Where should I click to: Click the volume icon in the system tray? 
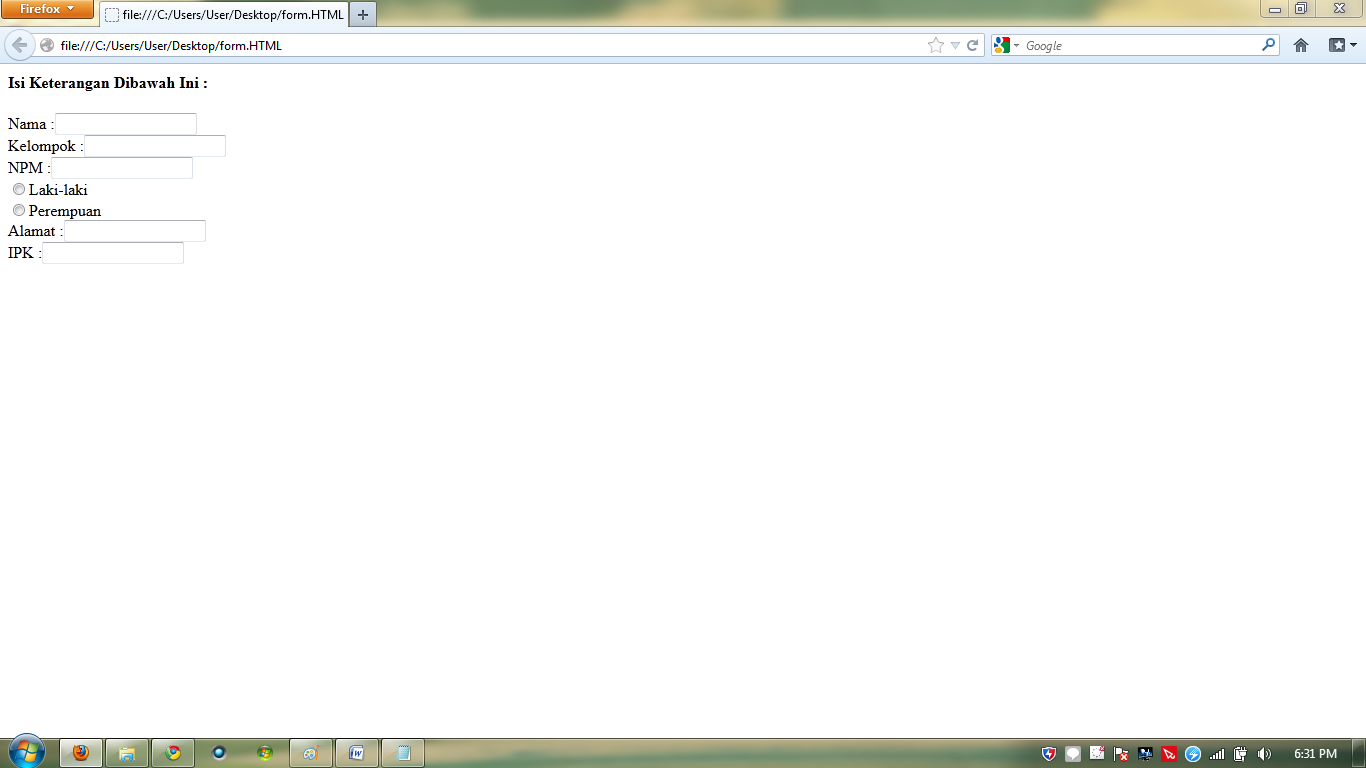point(1263,753)
